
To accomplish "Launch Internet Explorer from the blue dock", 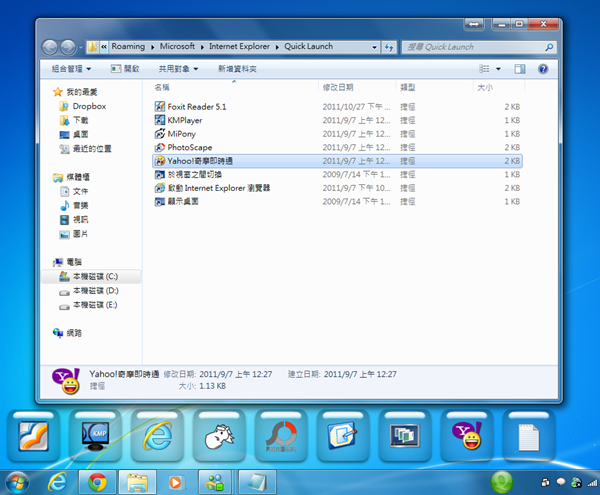I will click(x=157, y=436).
